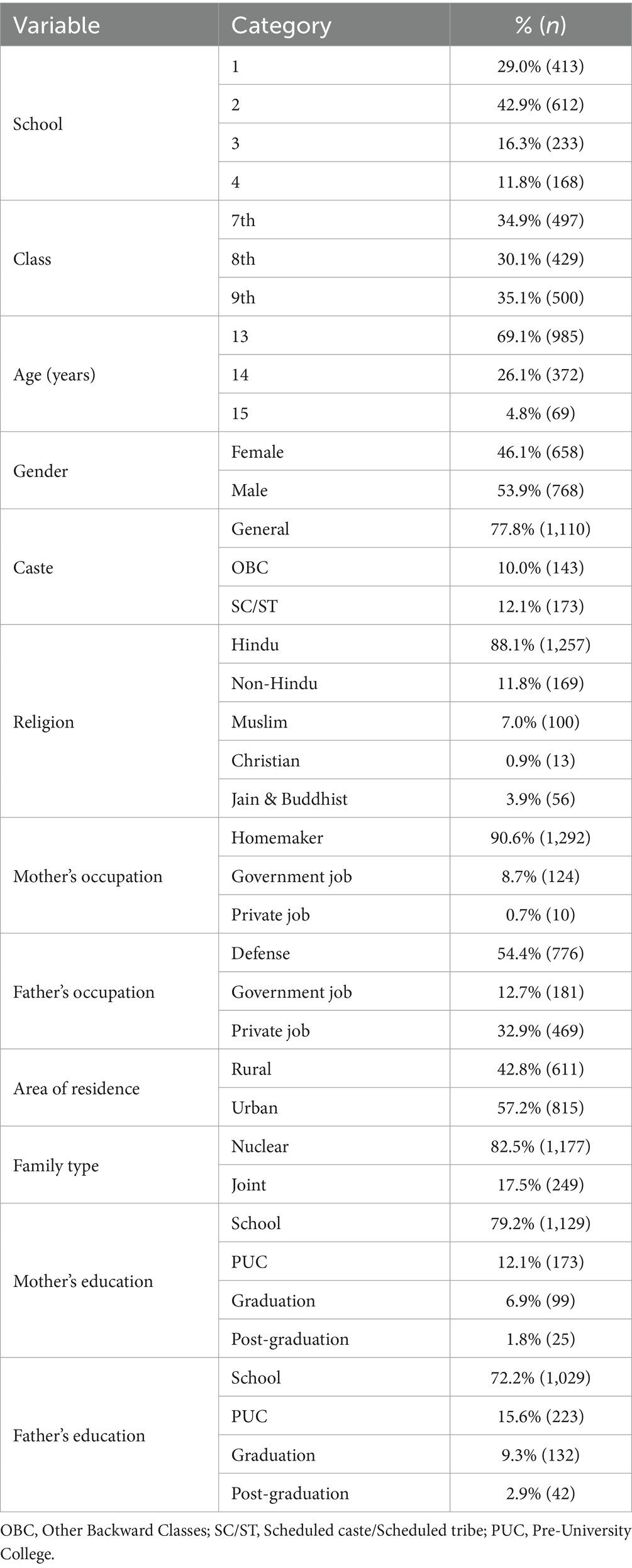The image size is (632, 1568).
Task: Click the Father's occupation label
Action: (x=84, y=992)
